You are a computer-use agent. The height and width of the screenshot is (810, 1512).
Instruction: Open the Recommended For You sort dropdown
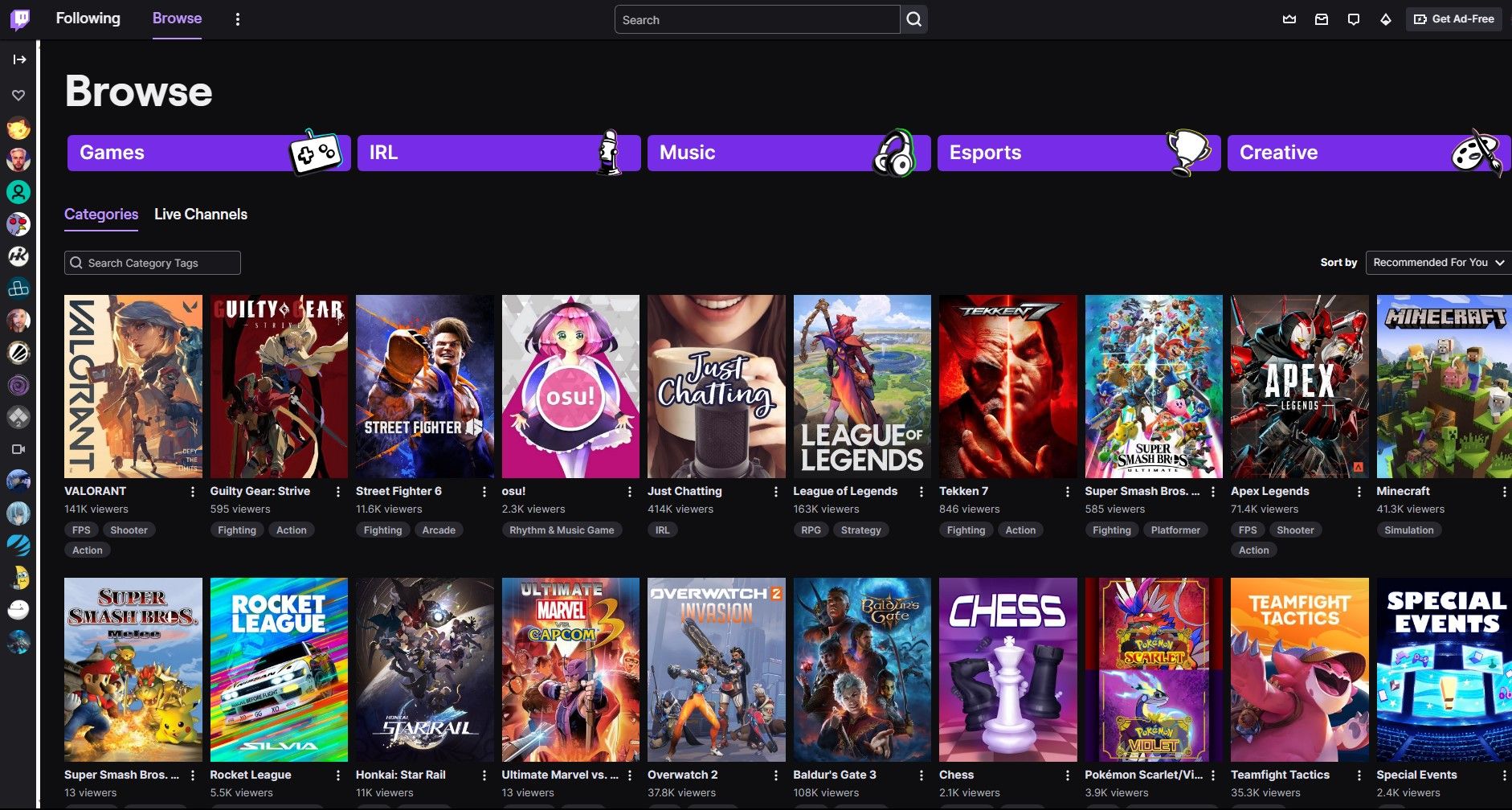(x=1437, y=262)
